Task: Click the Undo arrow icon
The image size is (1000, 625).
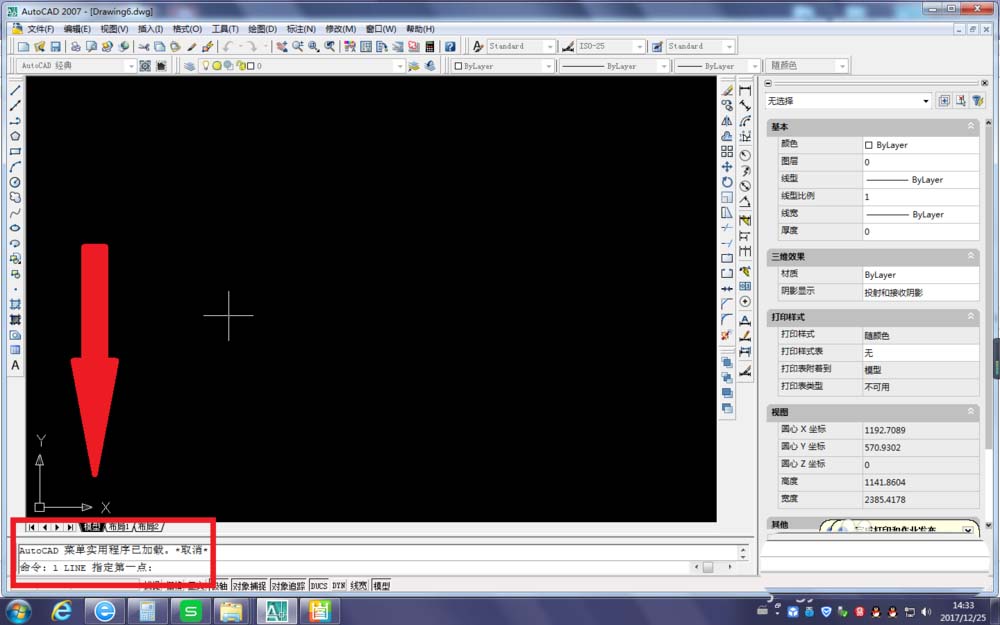Action: (x=227, y=47)
